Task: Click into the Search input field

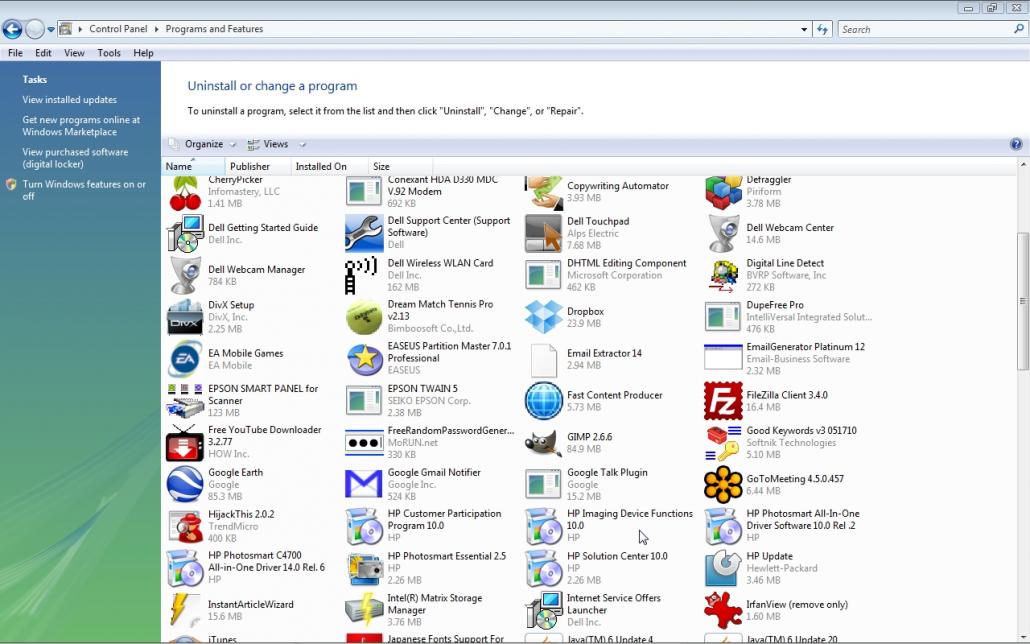Action: tap(926, 30)
